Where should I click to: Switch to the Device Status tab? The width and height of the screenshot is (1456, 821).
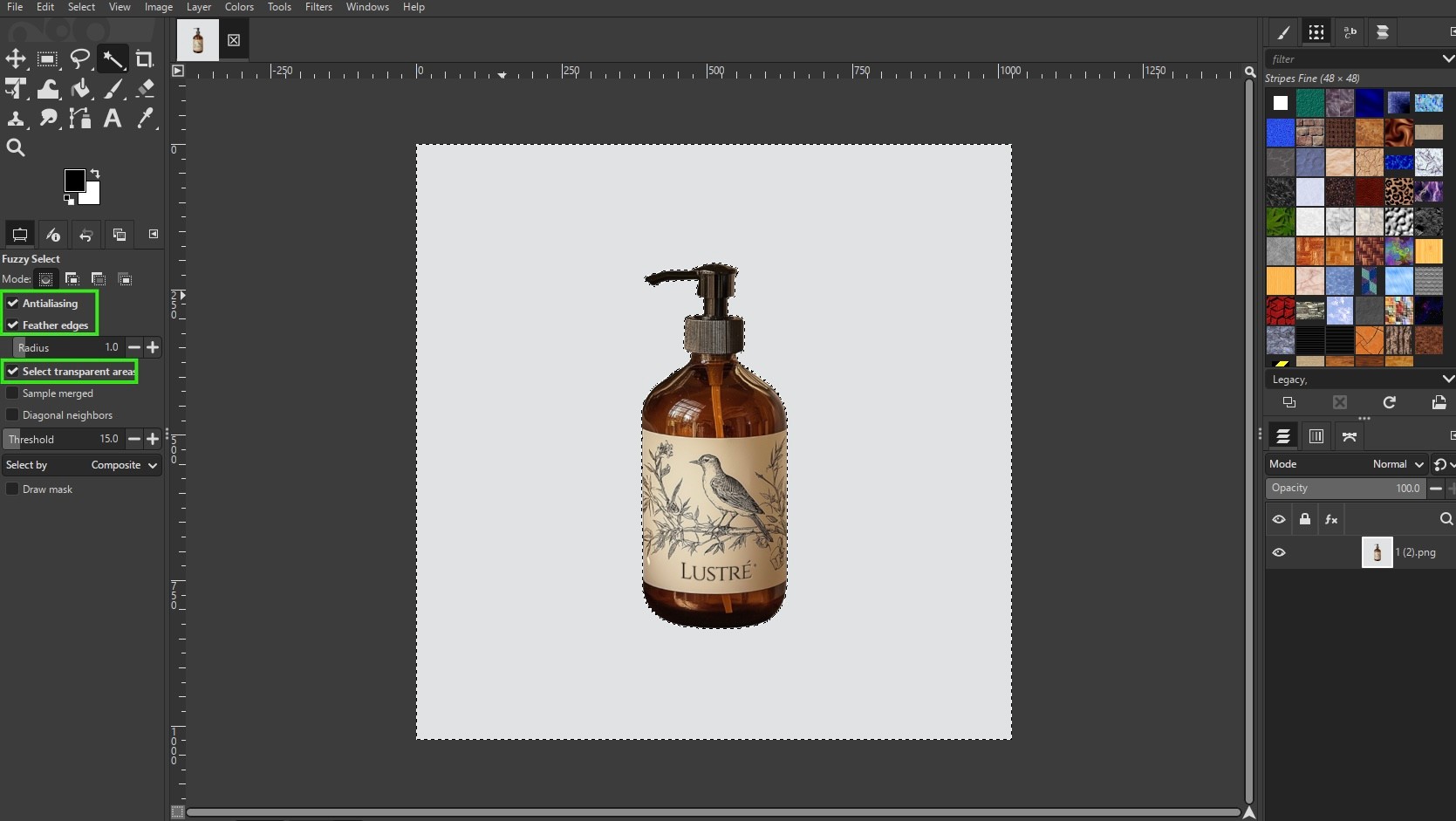(x=53, y=234)
